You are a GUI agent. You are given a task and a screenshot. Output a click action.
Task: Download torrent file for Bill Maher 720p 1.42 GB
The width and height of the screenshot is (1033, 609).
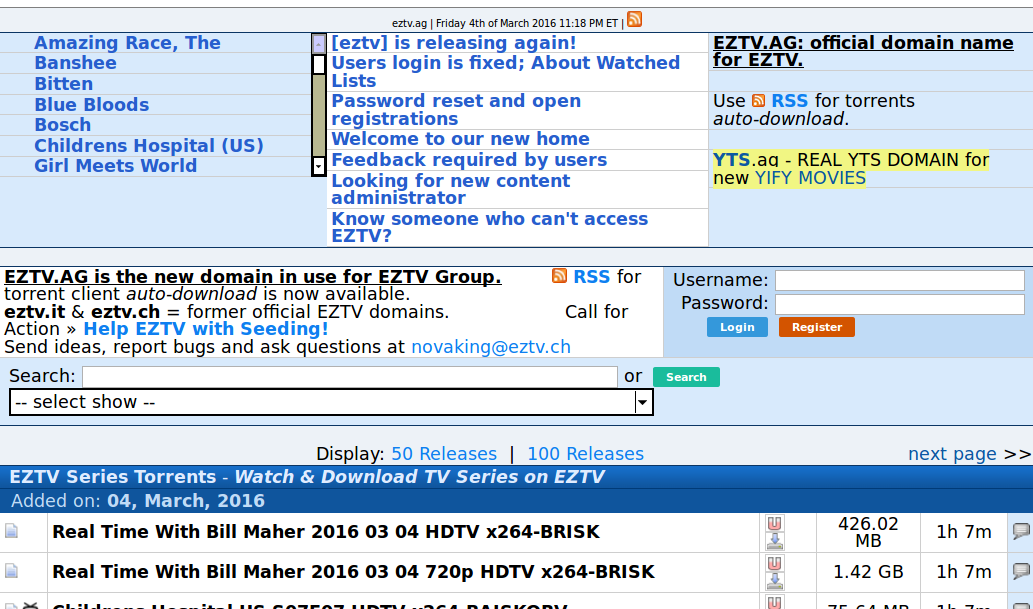[x=775, y=581]
